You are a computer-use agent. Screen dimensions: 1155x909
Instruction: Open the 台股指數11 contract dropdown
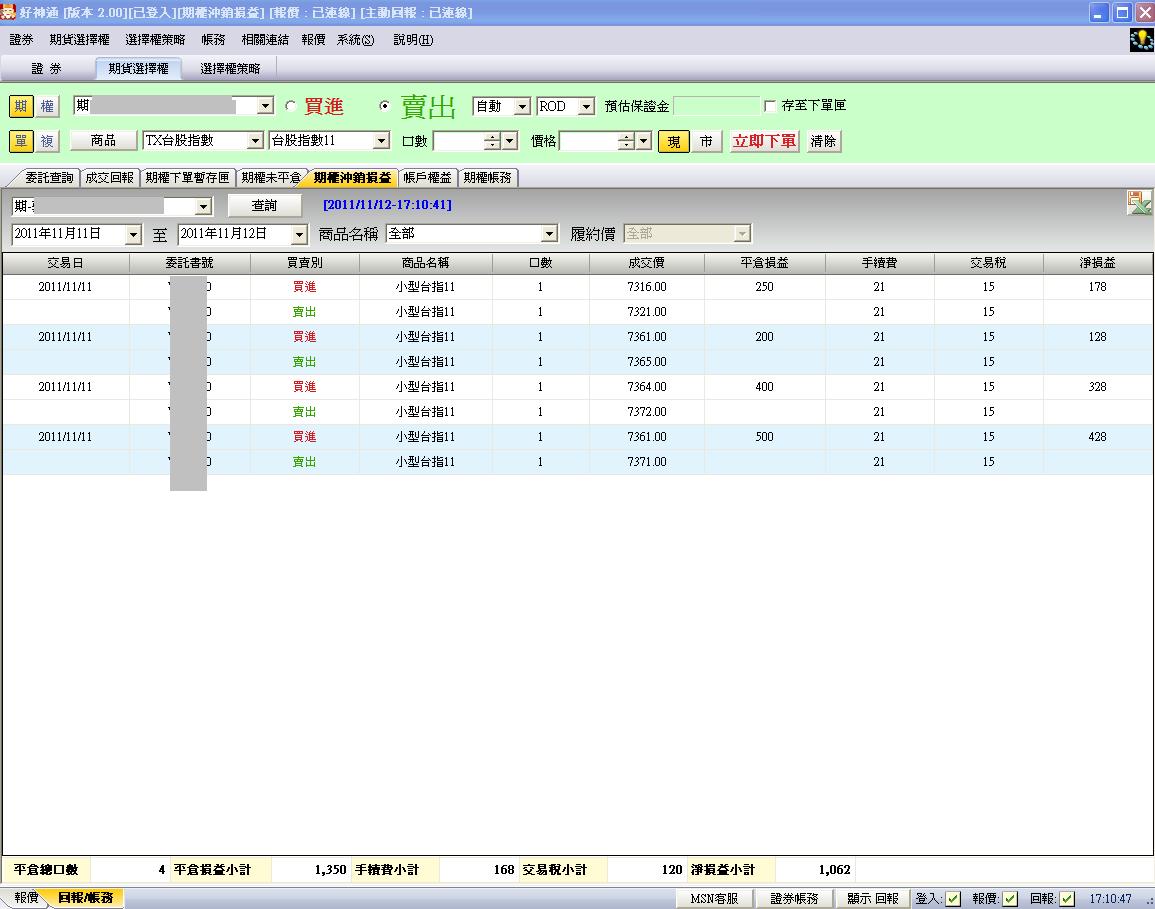(x=381, y=141)
